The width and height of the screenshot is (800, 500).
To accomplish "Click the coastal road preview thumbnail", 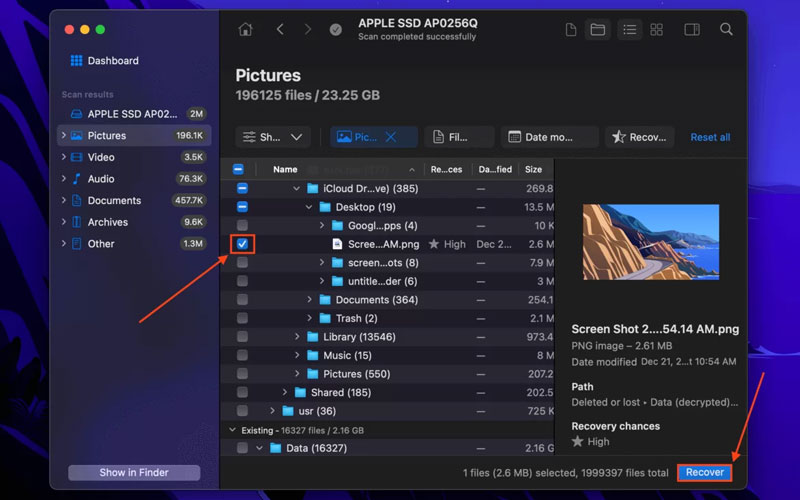I will click(x=650, y=241).
